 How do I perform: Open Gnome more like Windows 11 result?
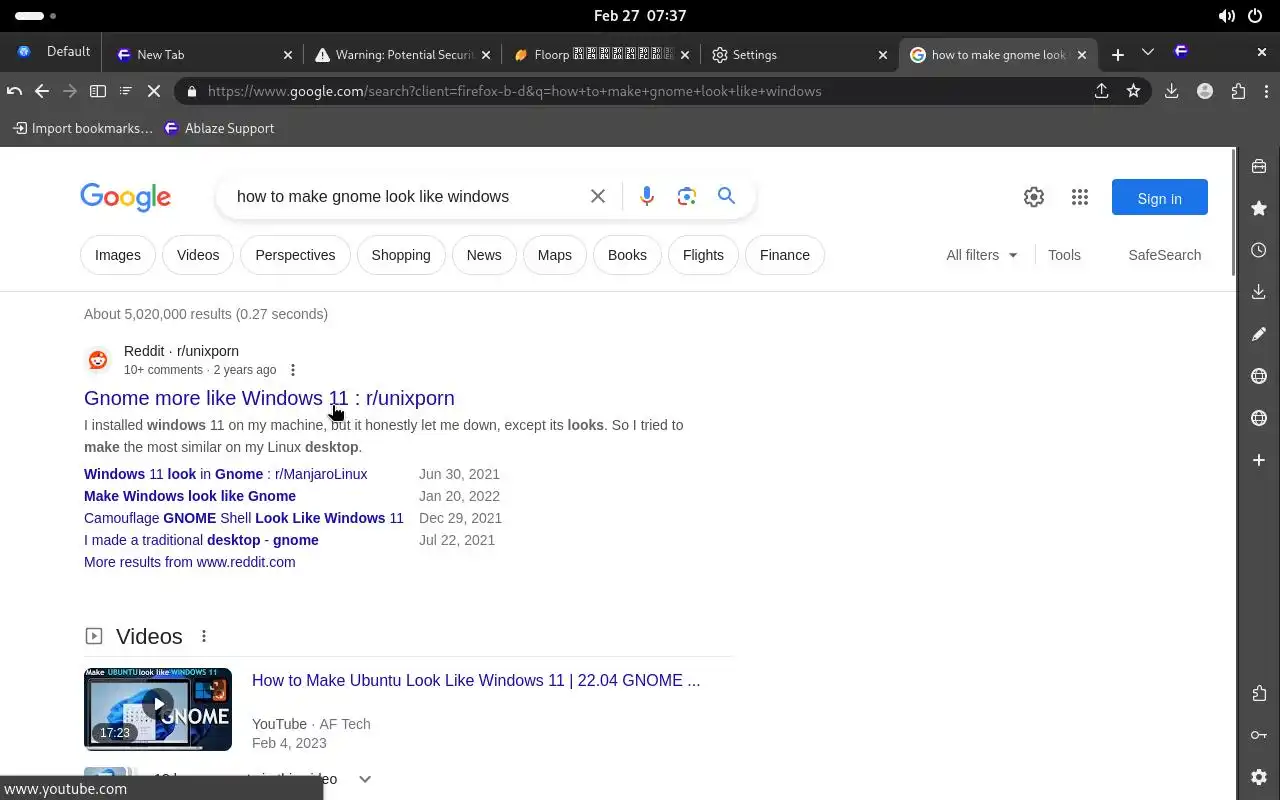(x=269, y=398)
